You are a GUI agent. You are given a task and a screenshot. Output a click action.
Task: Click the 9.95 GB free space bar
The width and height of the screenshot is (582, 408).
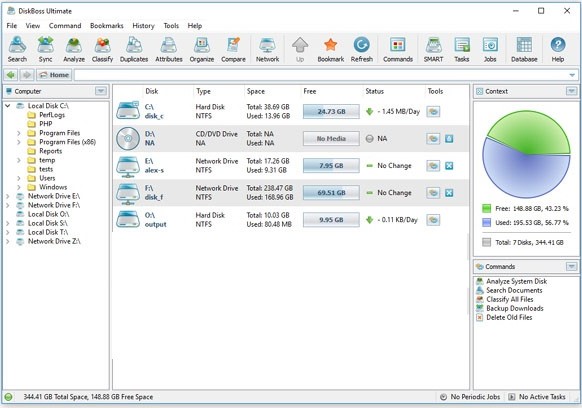331,220
